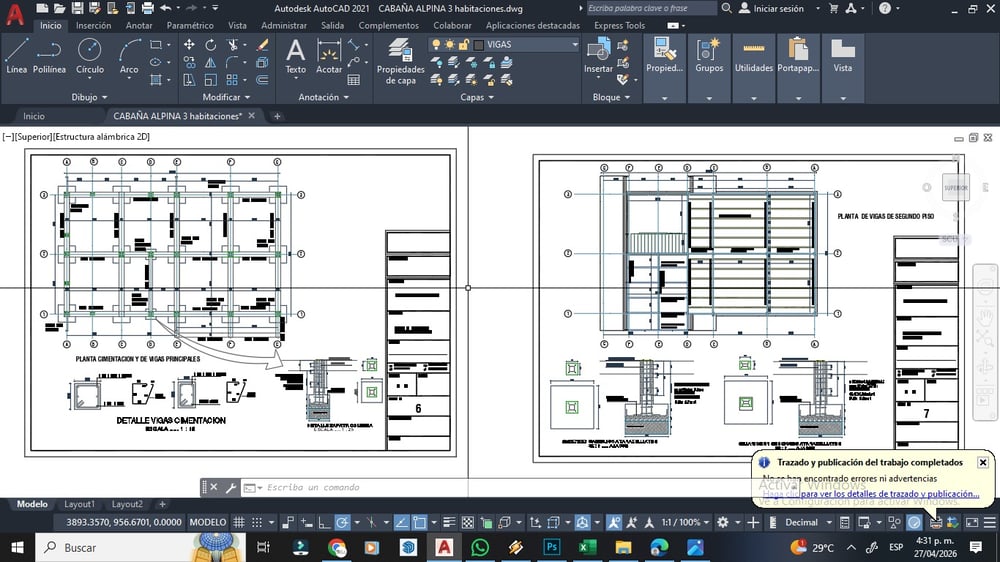The height and width of the screenshot is (562, 1000).
Task: Switch to the Layout1 tab
Action: (x=79, y=504)
